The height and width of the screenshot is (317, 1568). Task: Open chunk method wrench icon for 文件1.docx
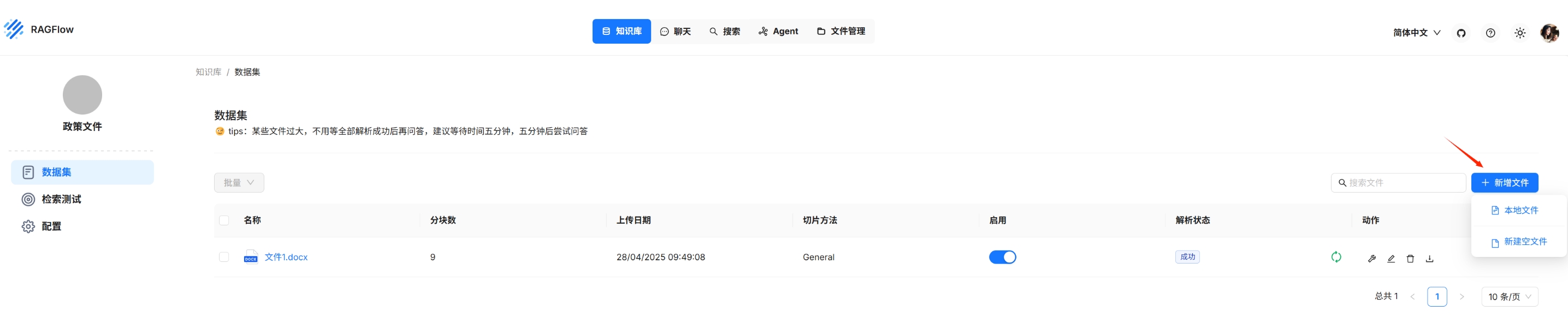(1371, 259)
